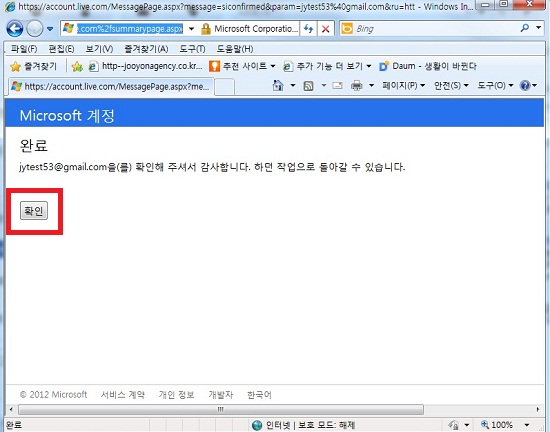Screen dimensions: 550x432
Task: Click the horizontal scrollbar thumb
Action: click(x=221, y=409)
